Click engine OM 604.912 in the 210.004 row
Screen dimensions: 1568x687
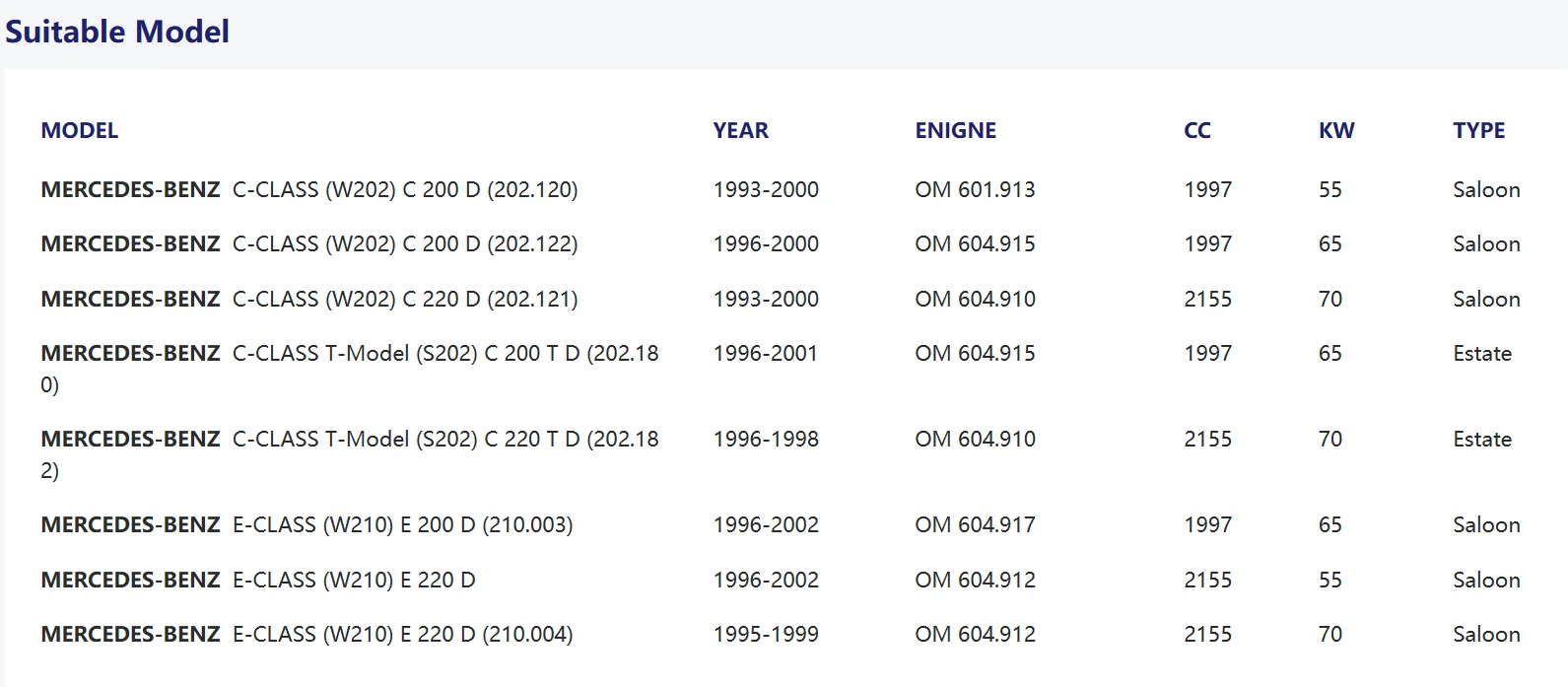975,634
